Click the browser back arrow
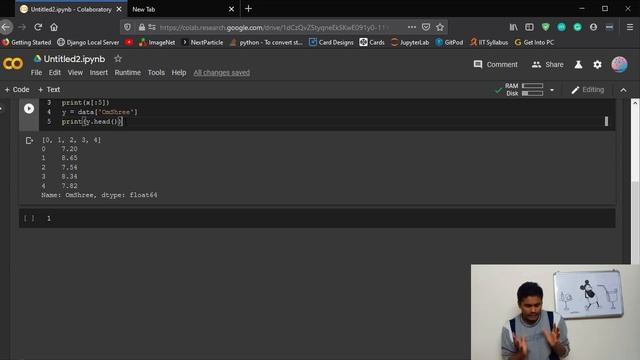The height and width of the screenshot is (360, 640). (x=6, y=27)
